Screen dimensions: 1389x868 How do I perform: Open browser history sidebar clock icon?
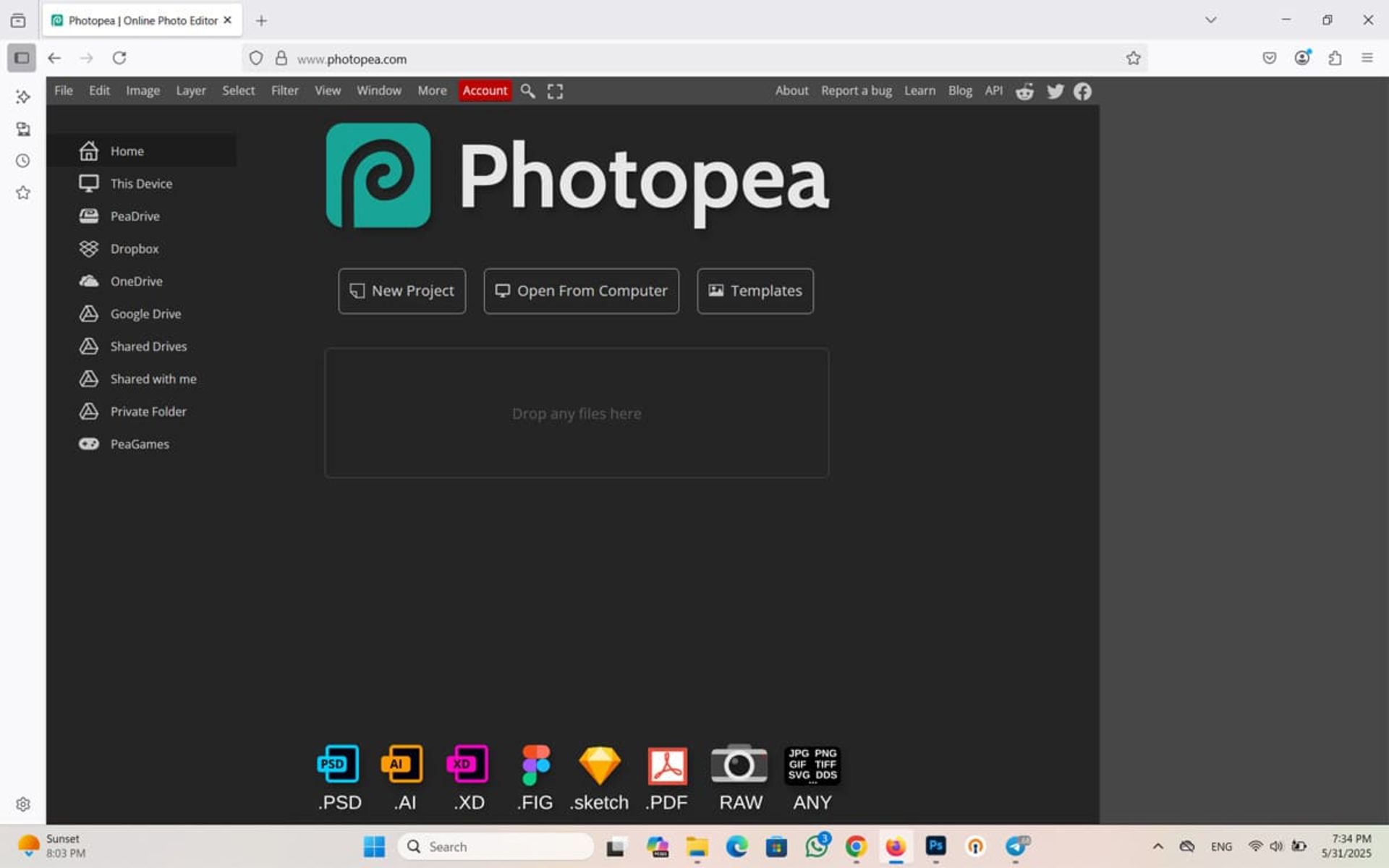[23, 161]
